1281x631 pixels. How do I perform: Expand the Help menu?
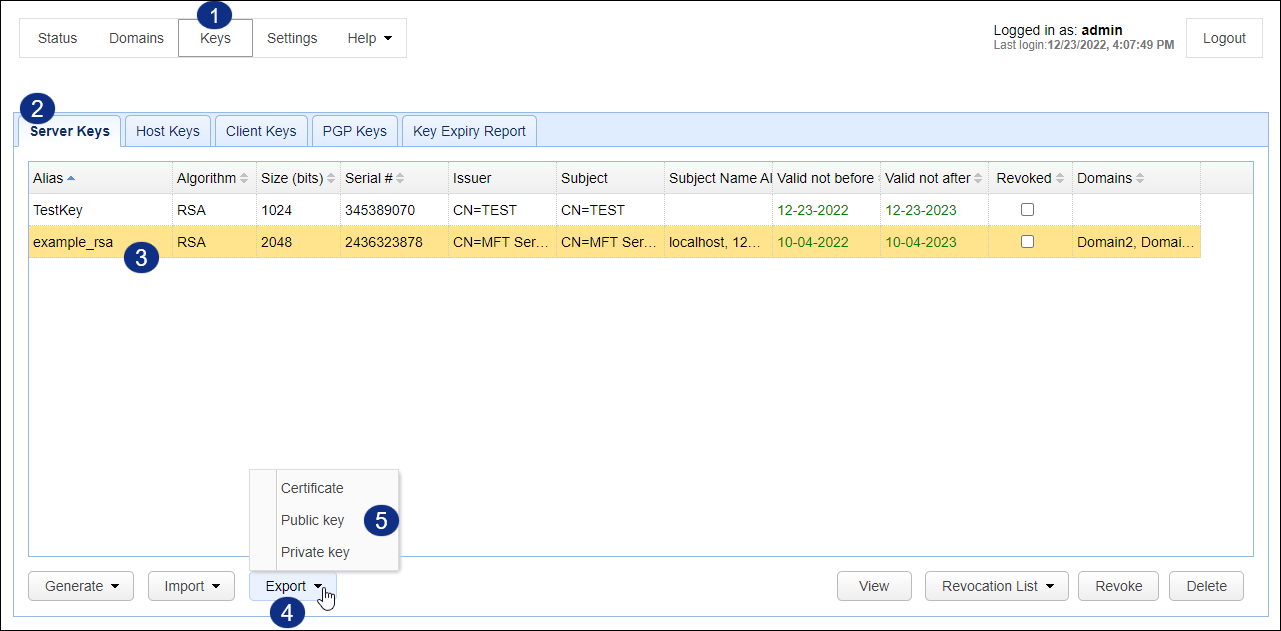369,38
